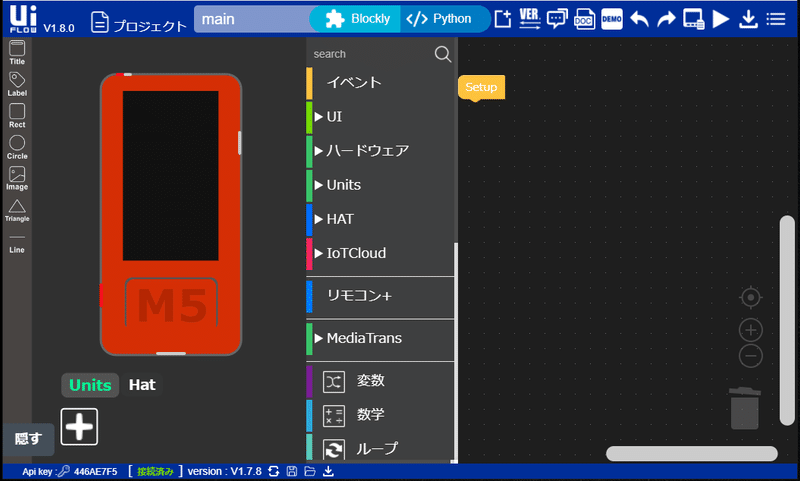Click the Api key key icon
Screen dimensions: 800x481
coord(64,471)
